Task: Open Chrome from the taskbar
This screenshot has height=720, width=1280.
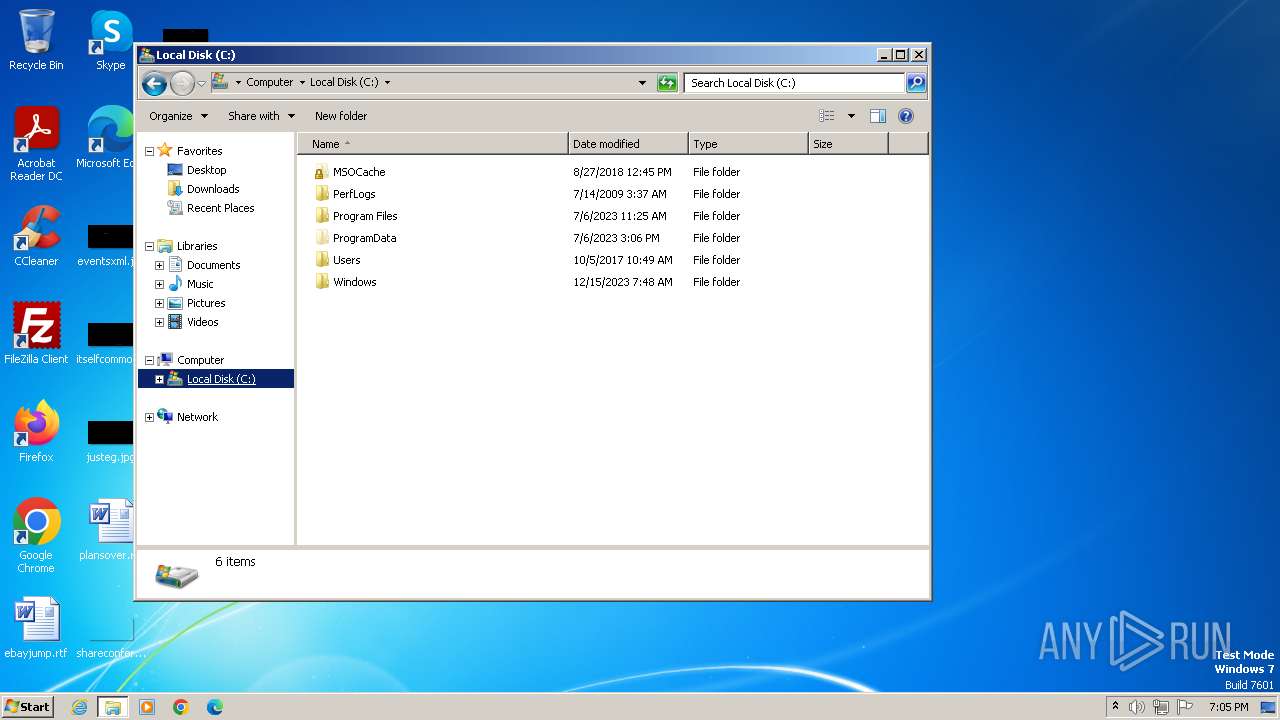Action: tap(181, 707)
